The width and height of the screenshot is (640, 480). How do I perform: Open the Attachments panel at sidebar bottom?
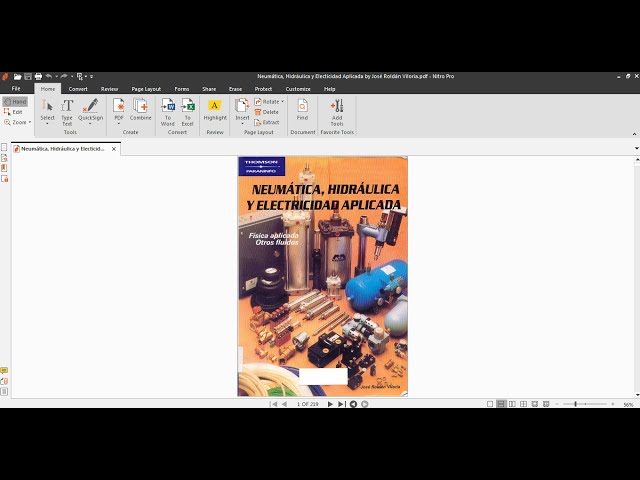pos(4,381)
